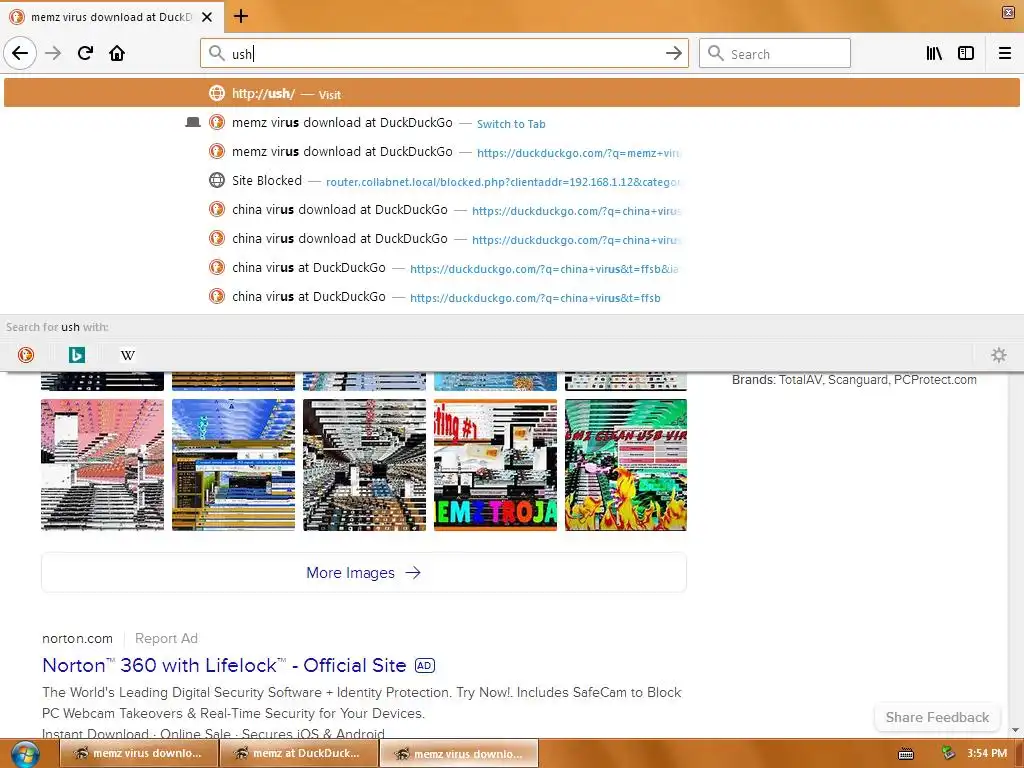Open a new tab with the plus button

click(241, 16)
